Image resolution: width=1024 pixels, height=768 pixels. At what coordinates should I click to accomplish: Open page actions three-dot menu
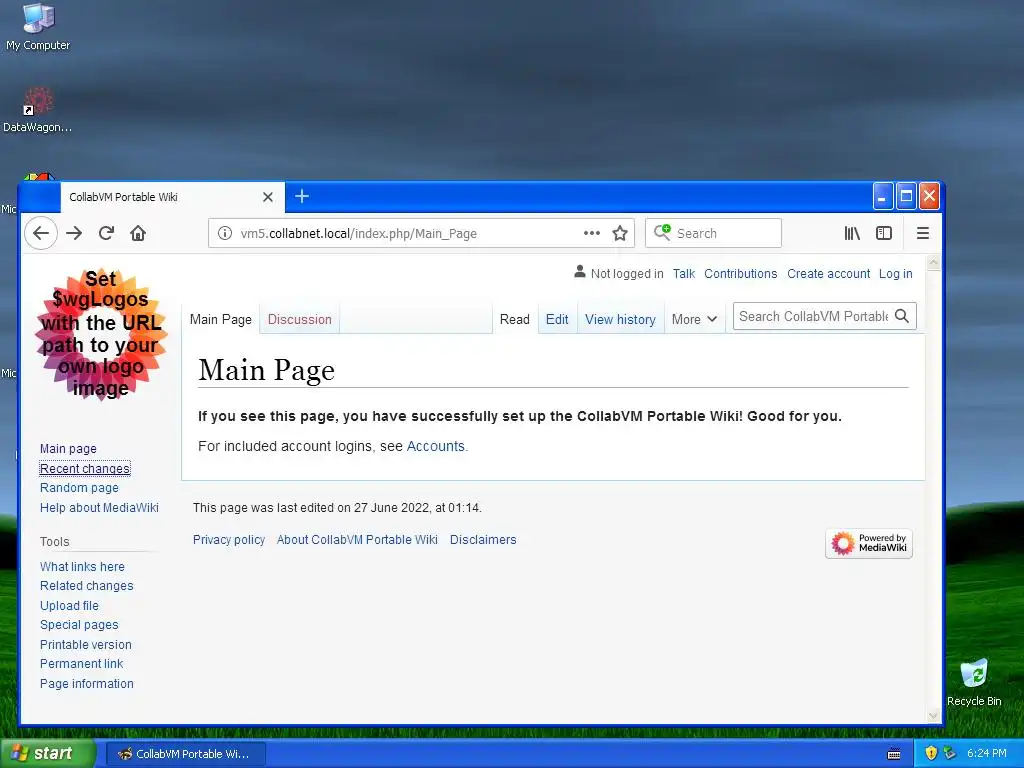(592, 233)
